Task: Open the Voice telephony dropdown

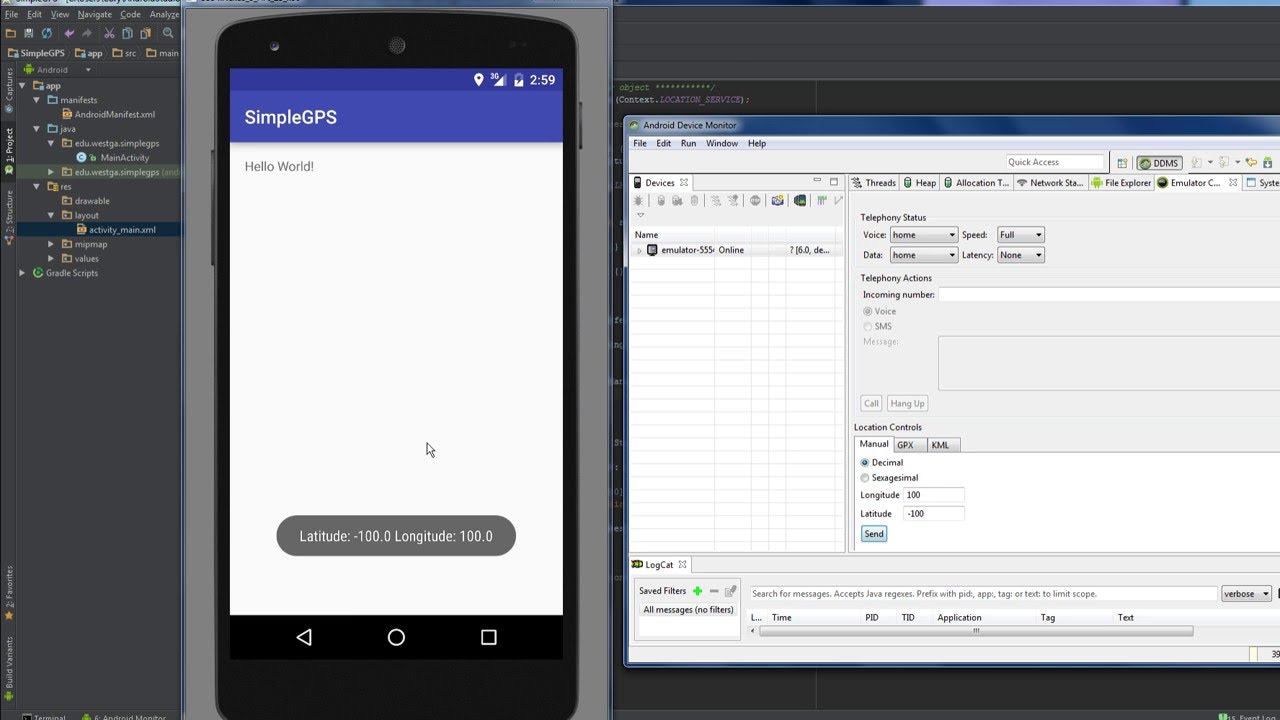Action: tap(924, 235)
